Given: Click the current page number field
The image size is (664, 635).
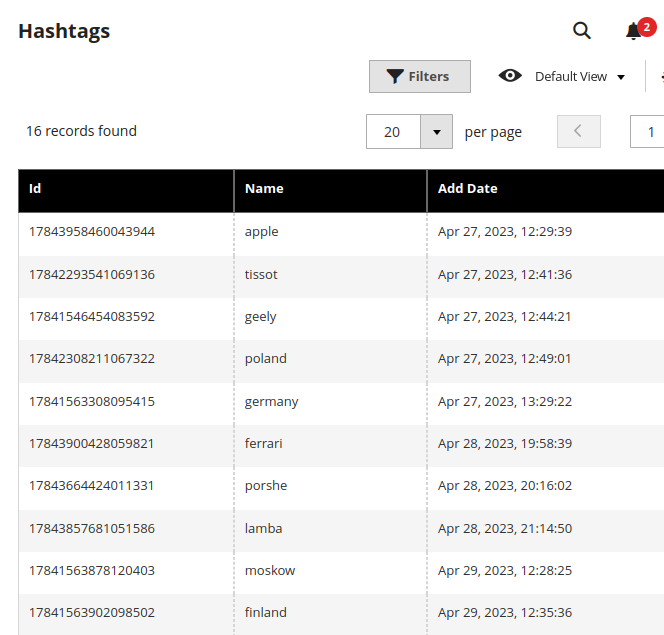Looking at the screenshot, I should tap(647, 132).
